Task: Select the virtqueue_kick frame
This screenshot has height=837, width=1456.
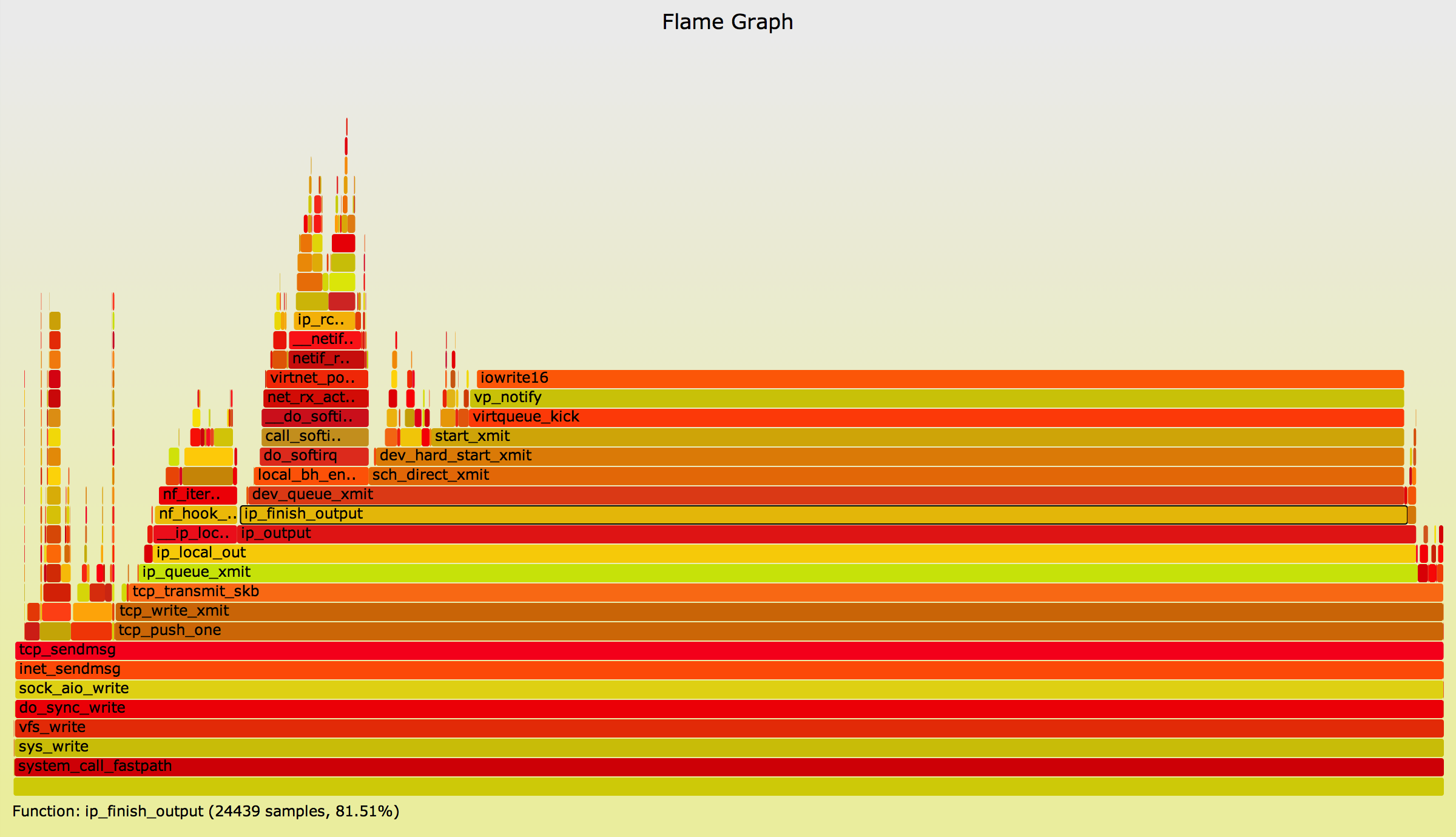Action: pos(936,417)
